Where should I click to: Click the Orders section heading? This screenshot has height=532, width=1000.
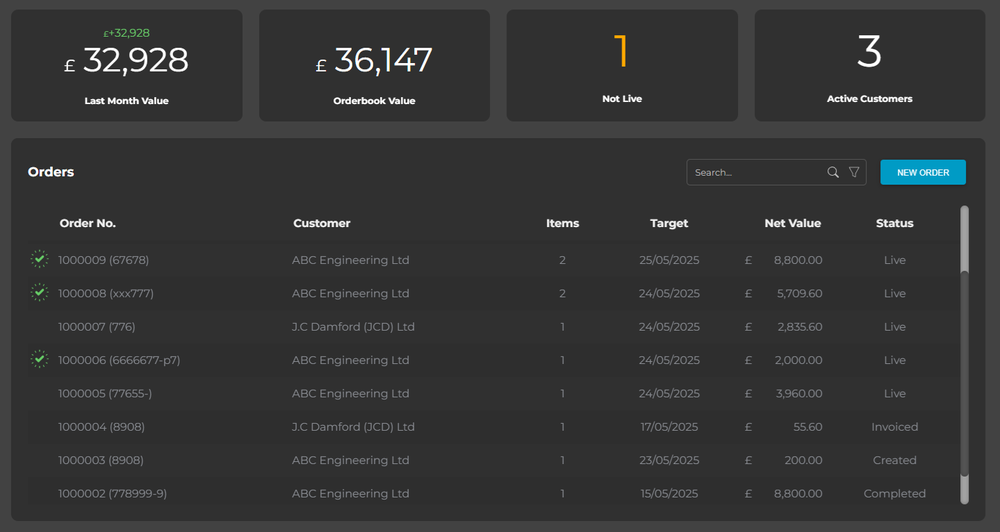pos(51,172)
